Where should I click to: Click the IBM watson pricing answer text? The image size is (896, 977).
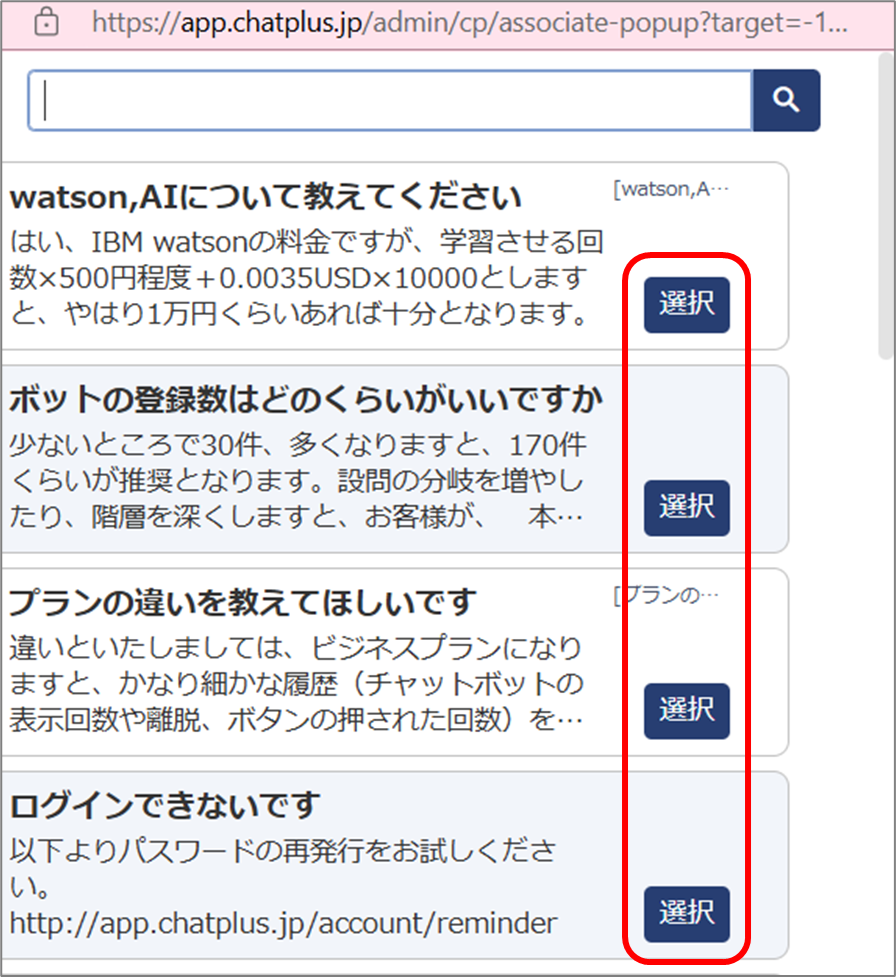pos(306,277)
